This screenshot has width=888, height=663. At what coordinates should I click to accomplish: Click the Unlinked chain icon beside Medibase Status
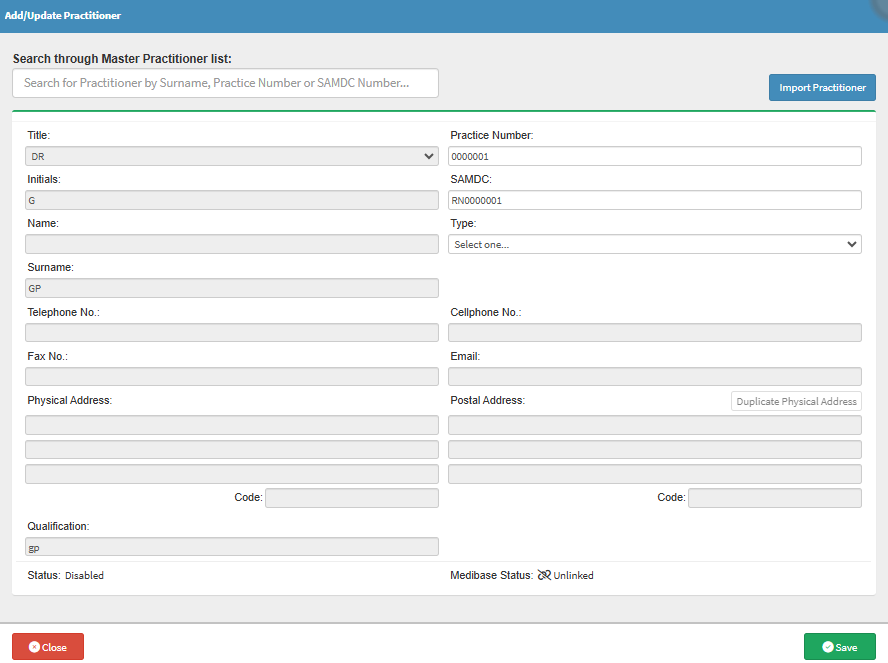pyautogui.click(x=544, y=575)
